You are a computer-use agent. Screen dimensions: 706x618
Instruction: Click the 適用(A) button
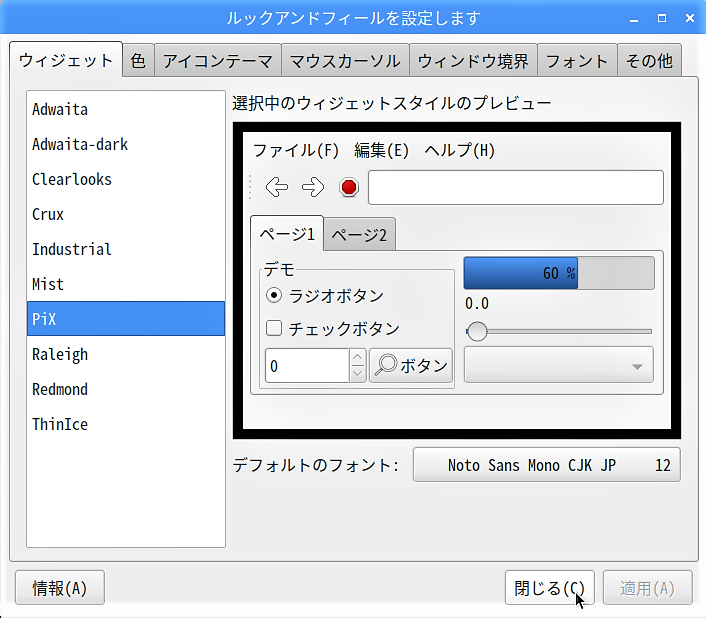tap(647, 588)
